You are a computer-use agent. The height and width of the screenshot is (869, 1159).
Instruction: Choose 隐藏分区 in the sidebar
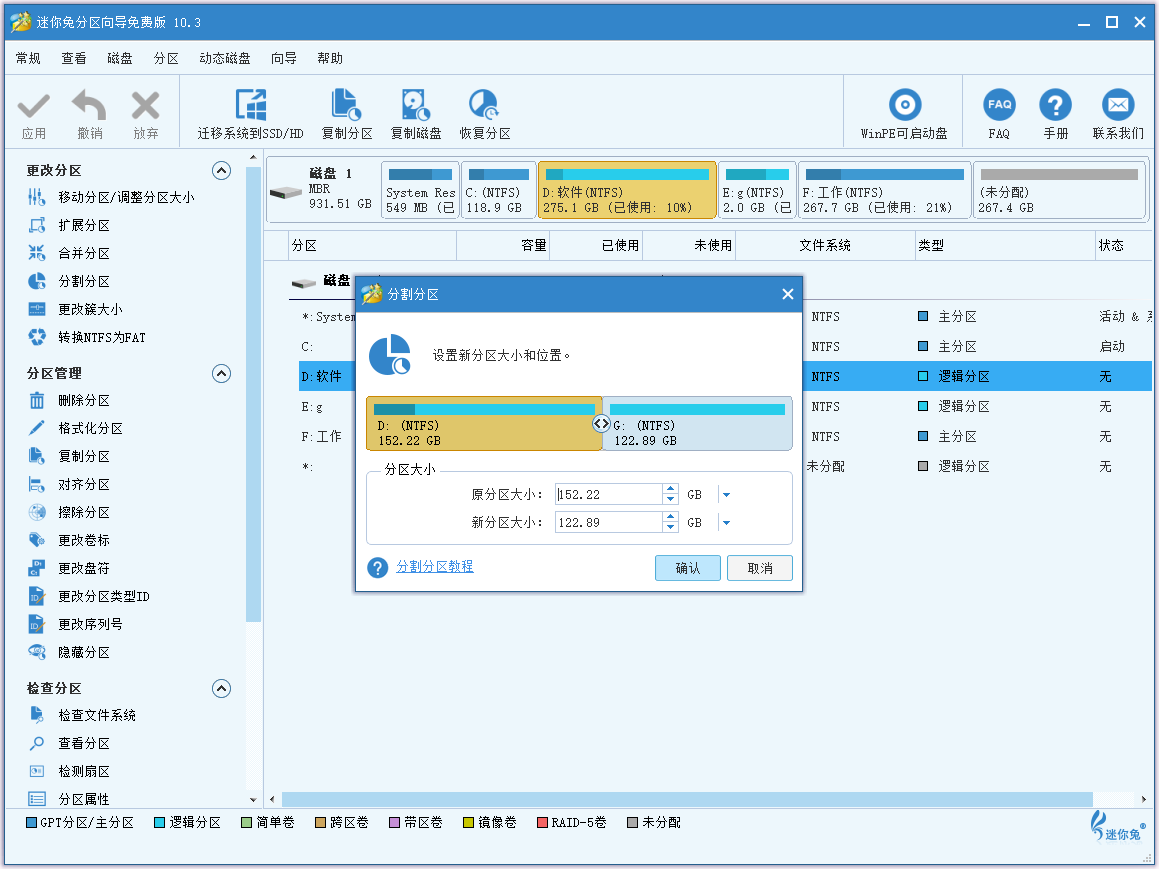click(x=84, y=652)
